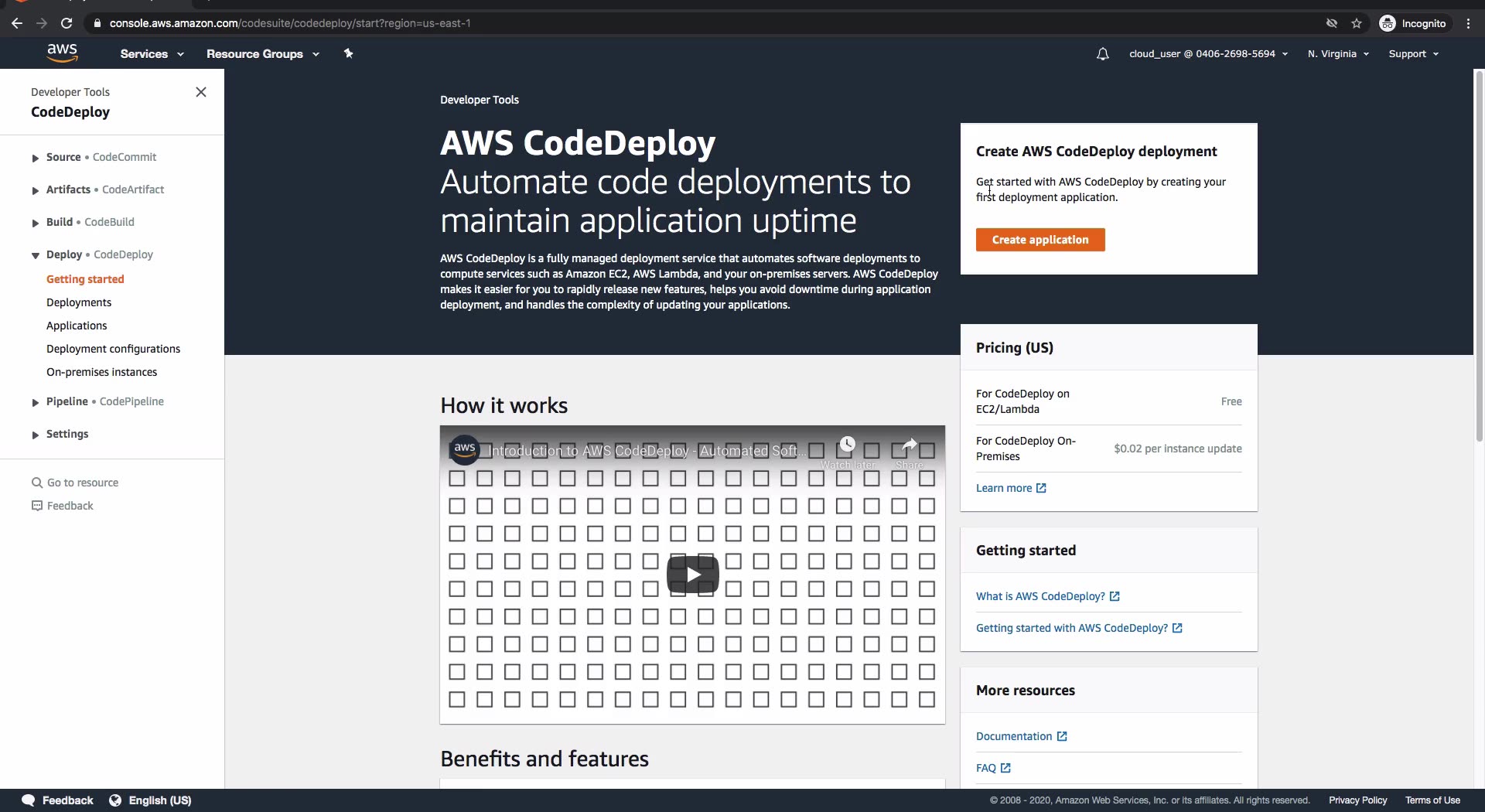Reload the page in browser
The width and height of the screenshot is (1485, 812).
(67, 23)
